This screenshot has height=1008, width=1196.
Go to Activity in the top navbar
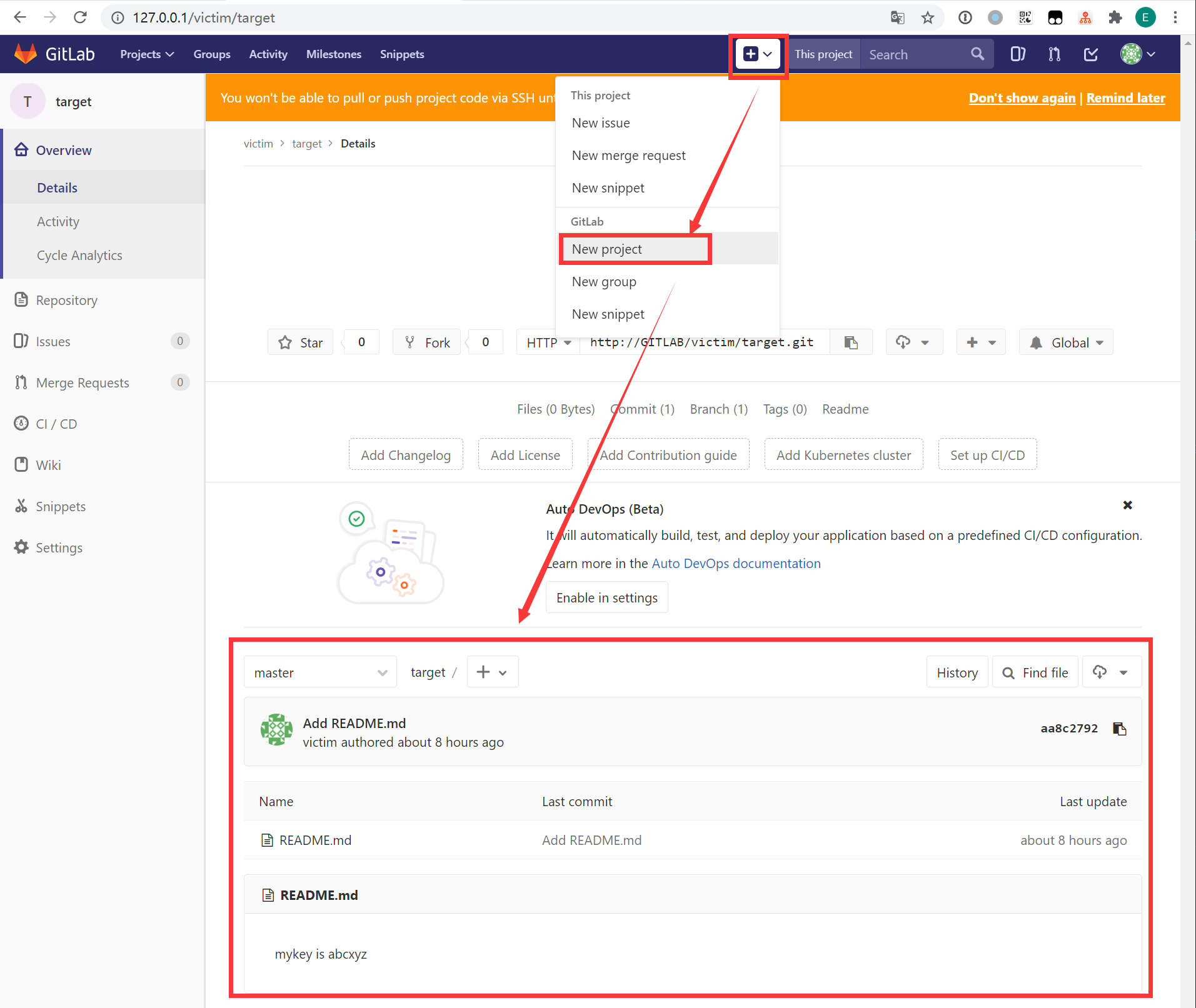coord(268,54)
